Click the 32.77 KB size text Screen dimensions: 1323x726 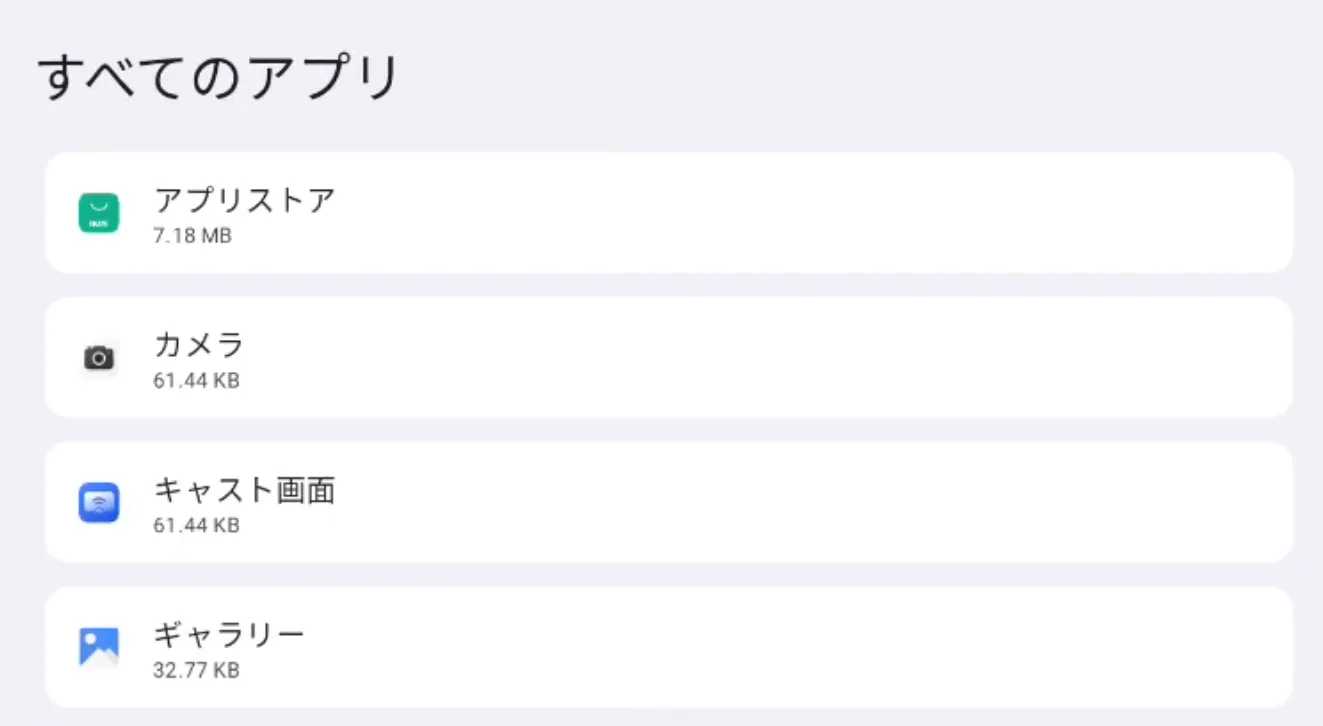pos(196,670)
